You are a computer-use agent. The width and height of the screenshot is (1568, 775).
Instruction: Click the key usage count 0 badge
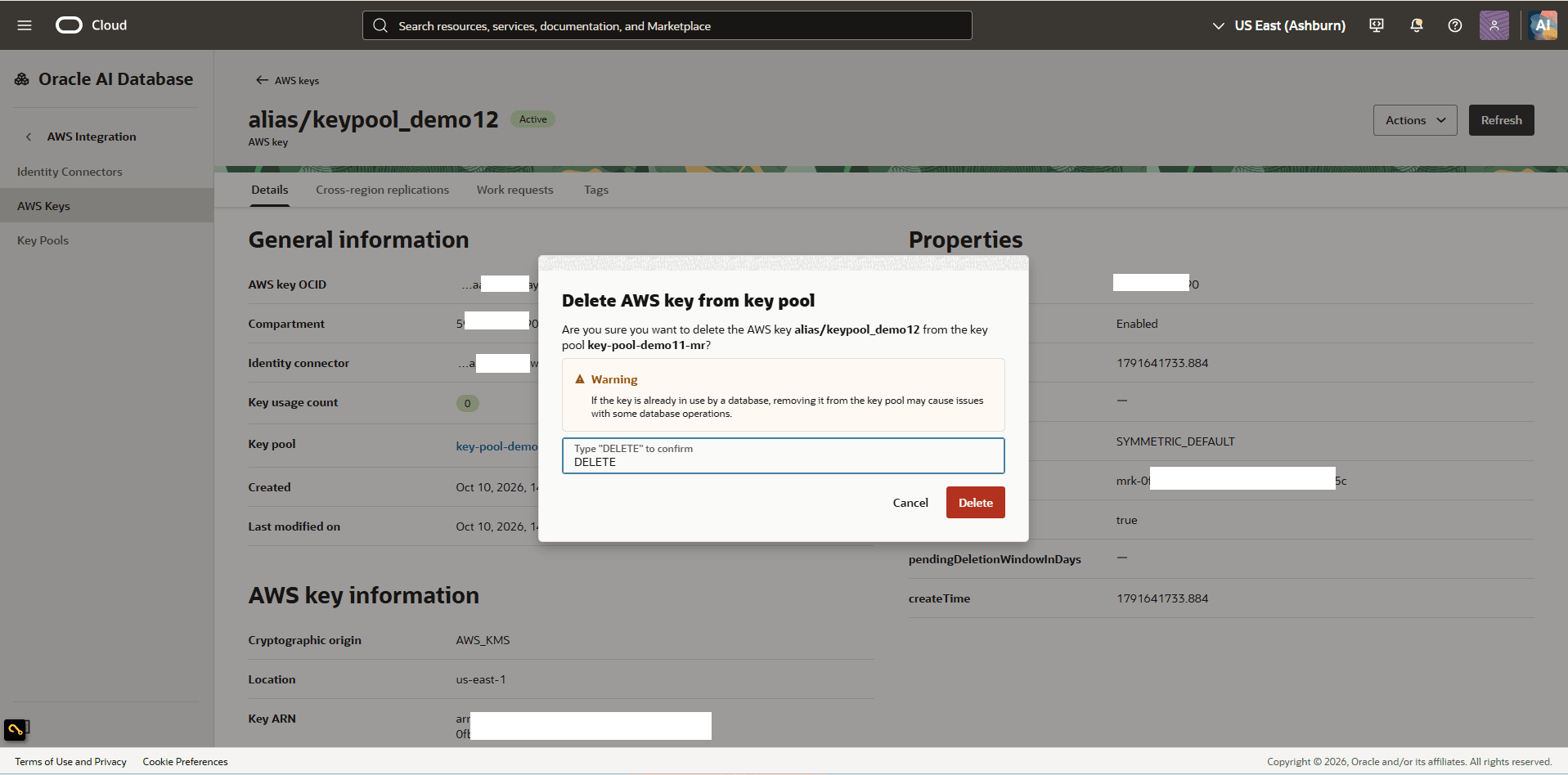point(467,403)
